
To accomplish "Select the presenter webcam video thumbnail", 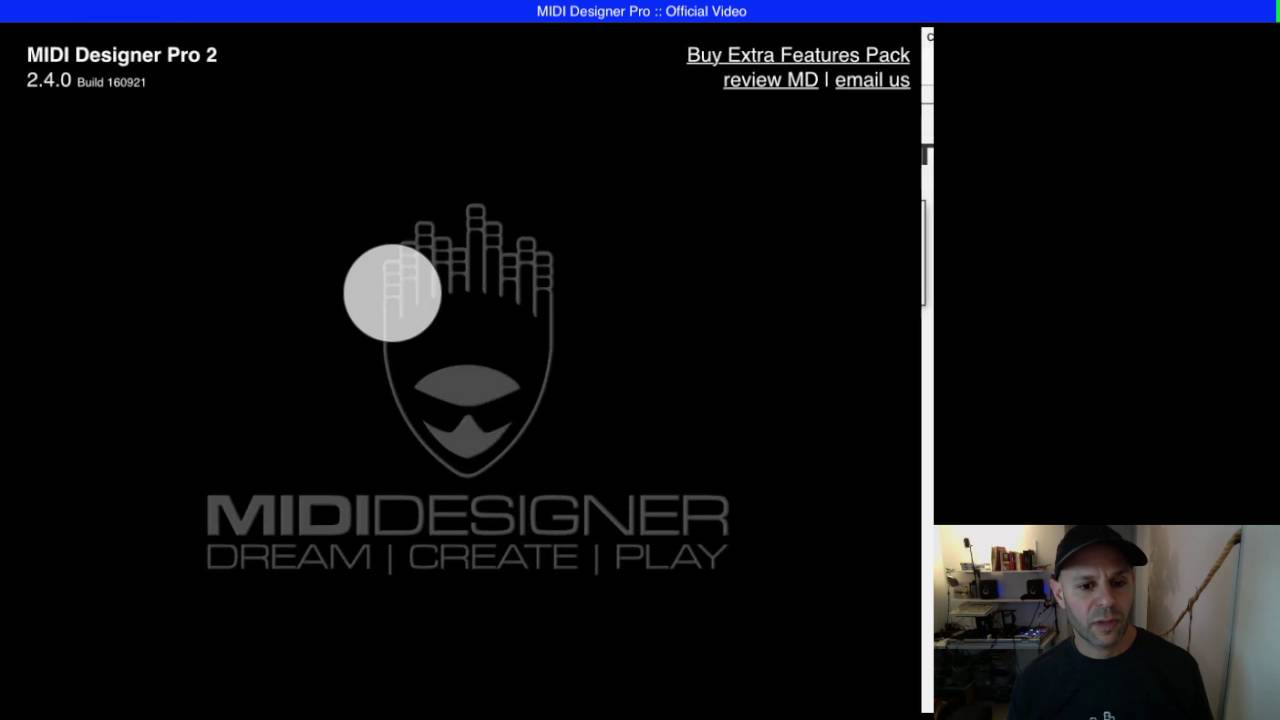I will tap(1107, 622).
